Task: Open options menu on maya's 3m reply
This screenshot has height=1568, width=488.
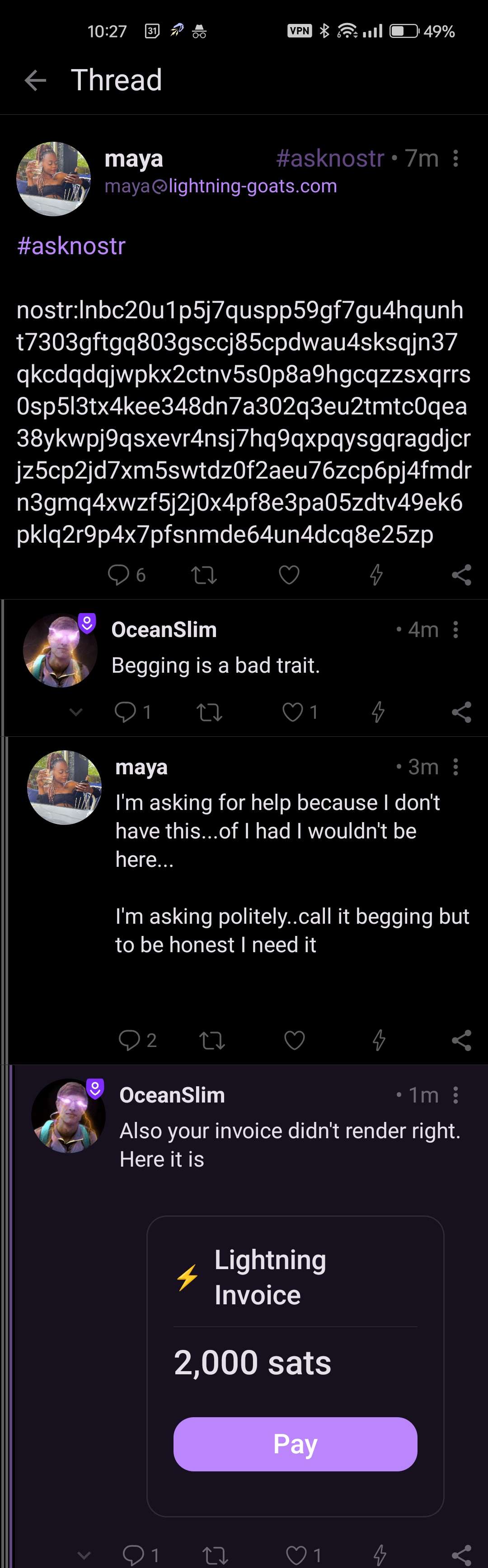Action: tap(456, 767)
